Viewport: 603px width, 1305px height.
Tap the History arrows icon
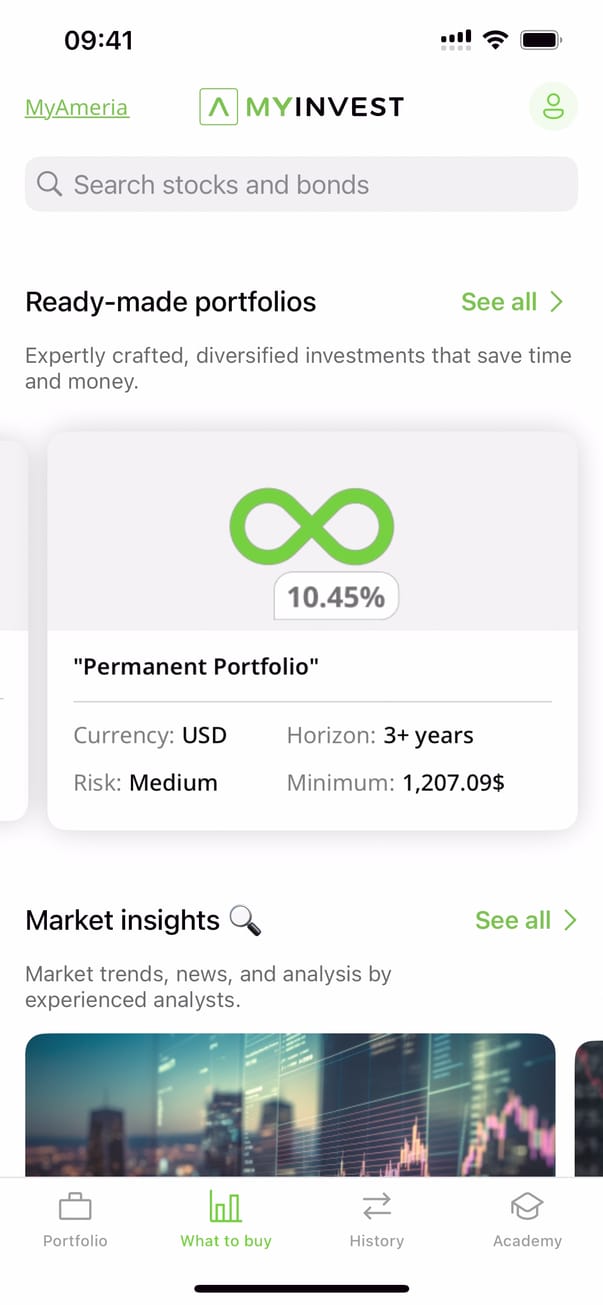click(x=377, y=1207)
